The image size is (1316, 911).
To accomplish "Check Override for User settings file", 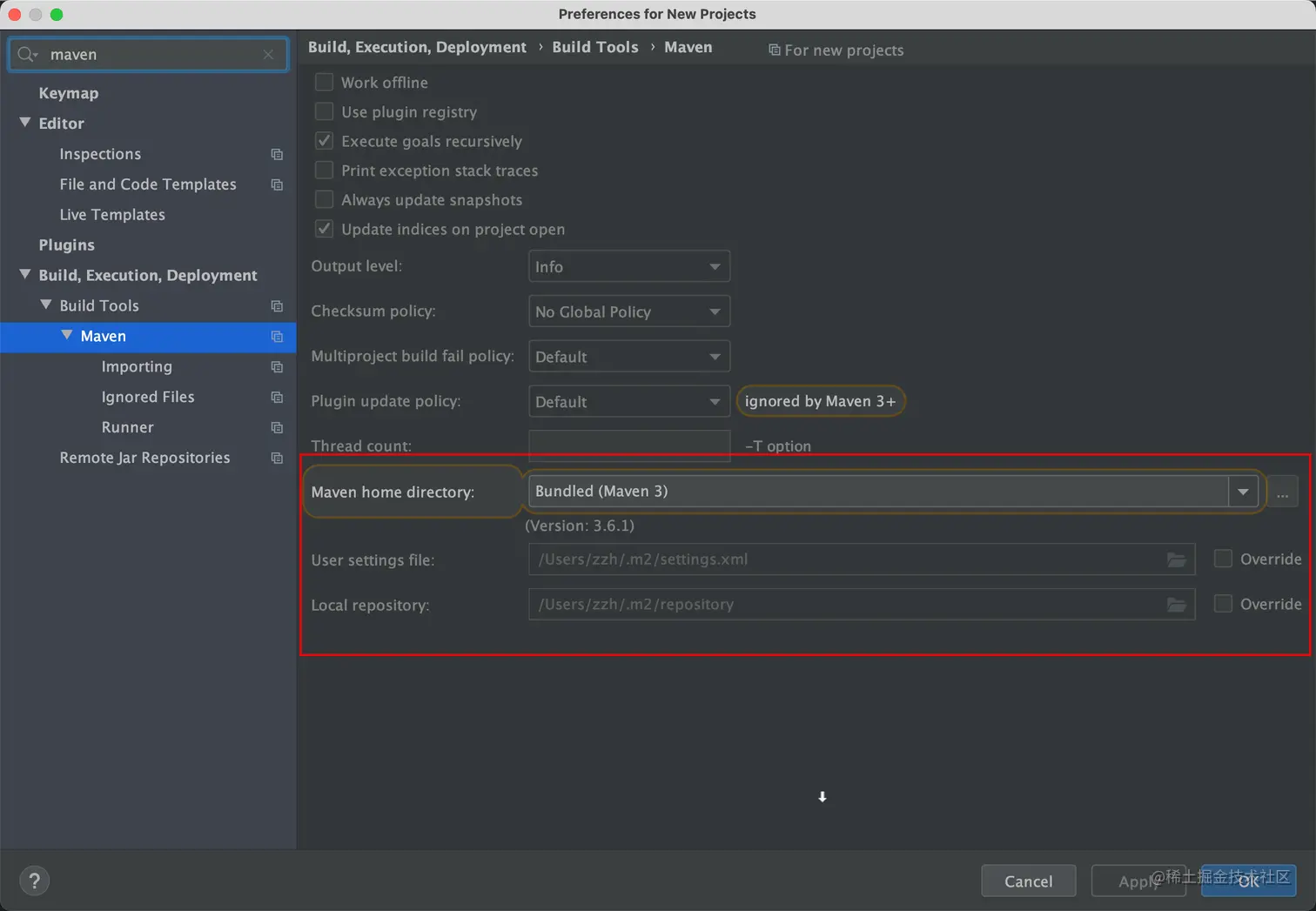I will pos(1223,559).
